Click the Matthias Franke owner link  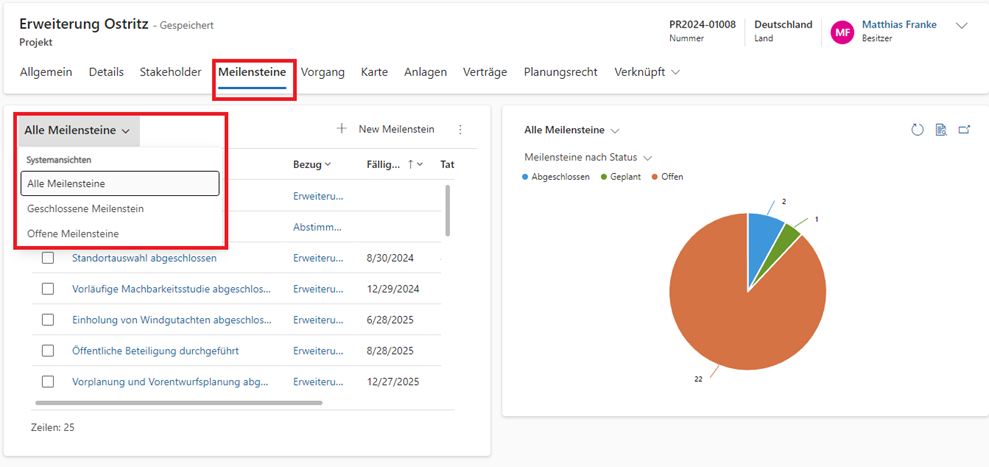(x=899, y=25)
